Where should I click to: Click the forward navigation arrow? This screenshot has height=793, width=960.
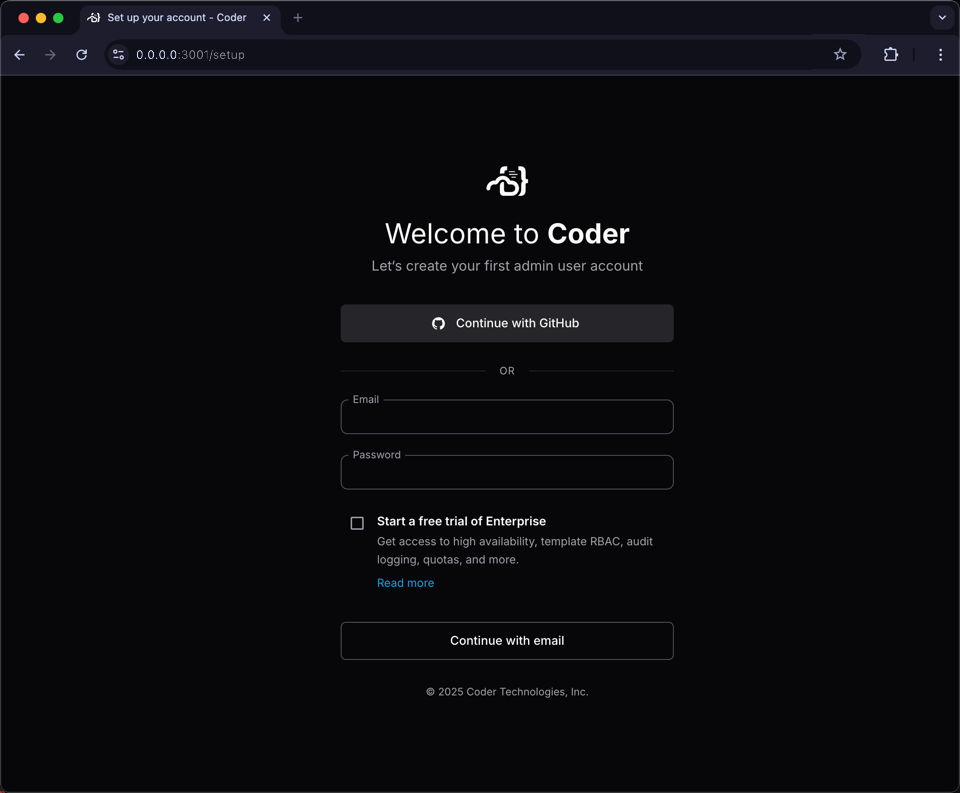[x=50, y=55]
